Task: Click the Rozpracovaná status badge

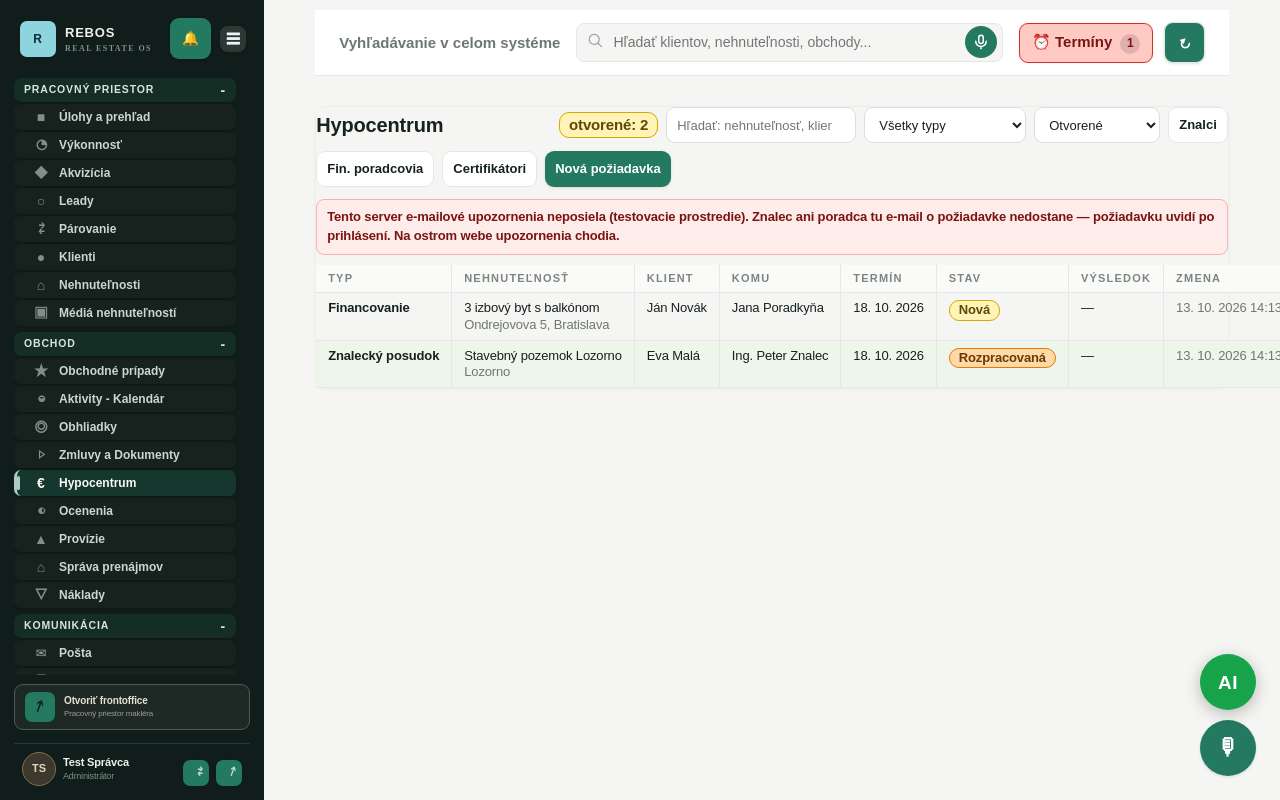Action: 1002,358
